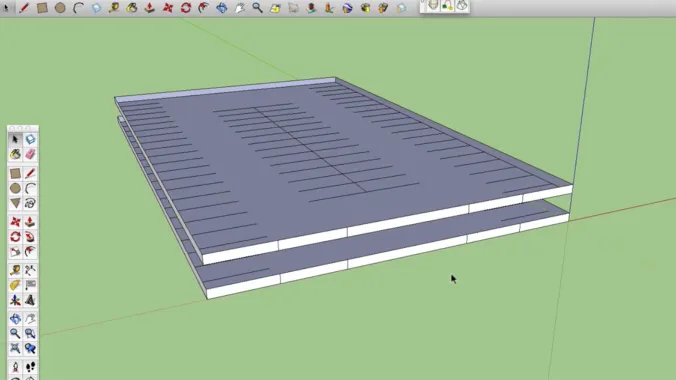
Task: Click Zoom magnifier in left tool palette
Action: coord(15,333)
